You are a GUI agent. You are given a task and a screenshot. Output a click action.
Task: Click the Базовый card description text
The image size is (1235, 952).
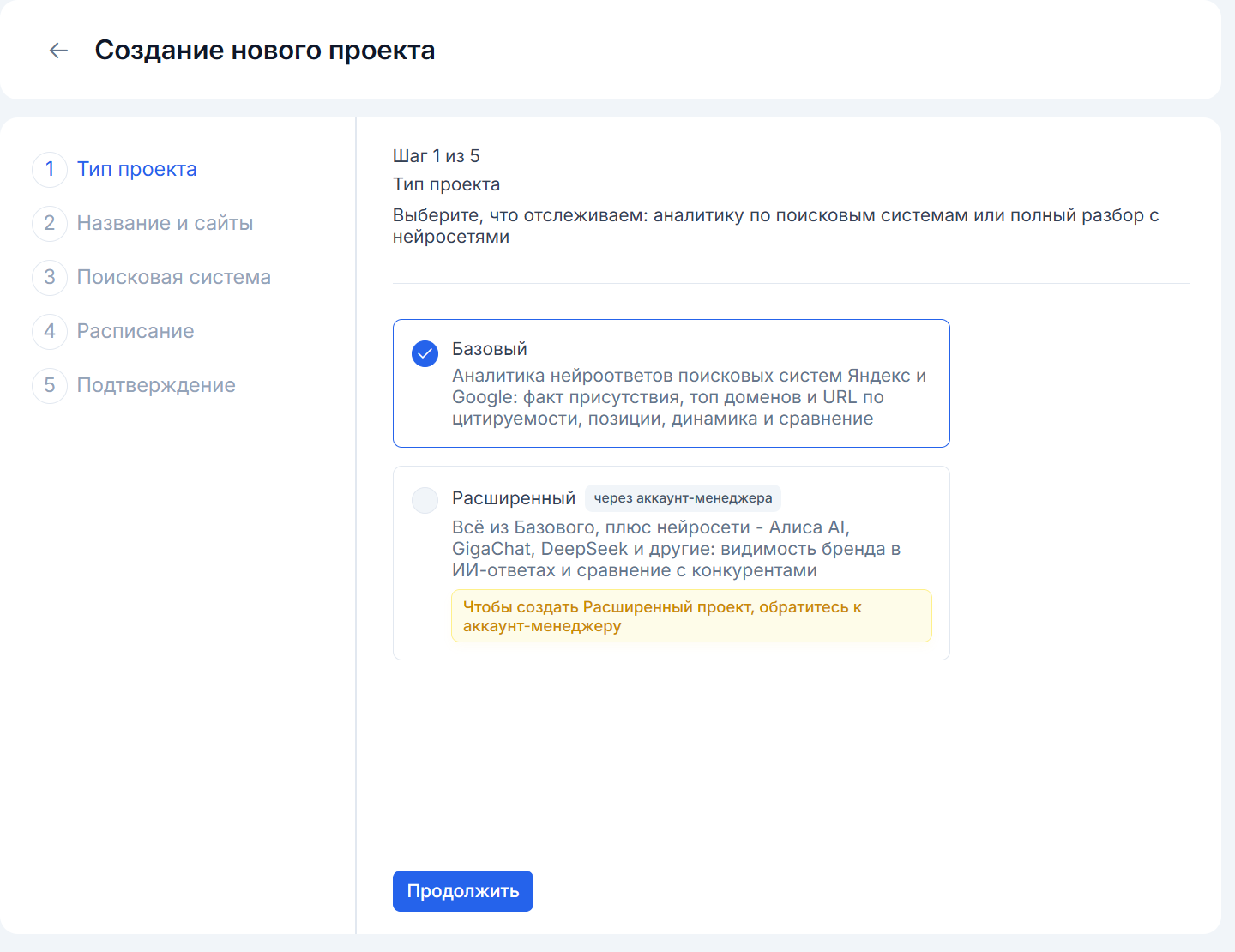click(x=690, y=397)
